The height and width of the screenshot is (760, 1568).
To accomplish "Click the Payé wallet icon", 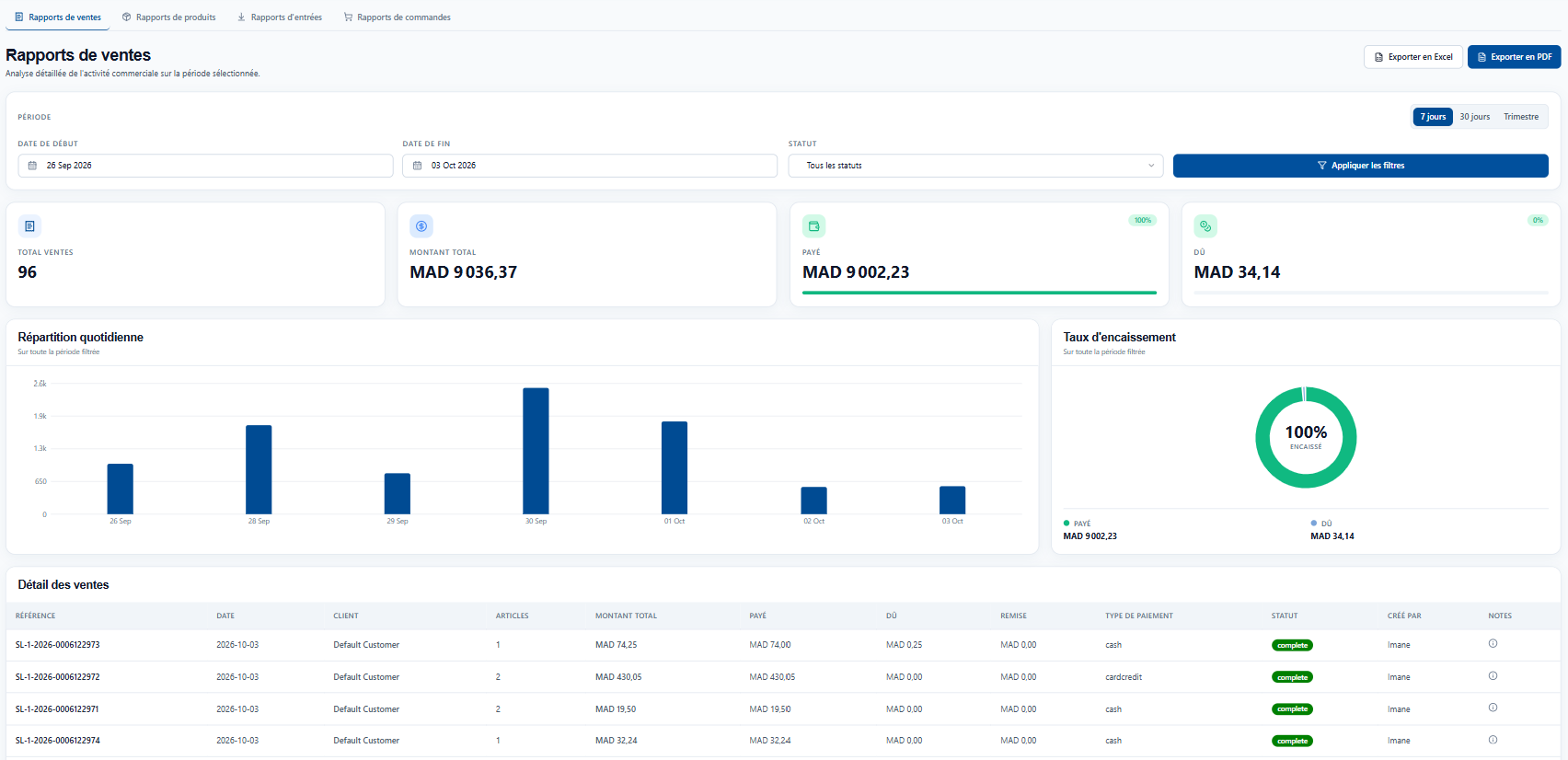I will (814, 226).
